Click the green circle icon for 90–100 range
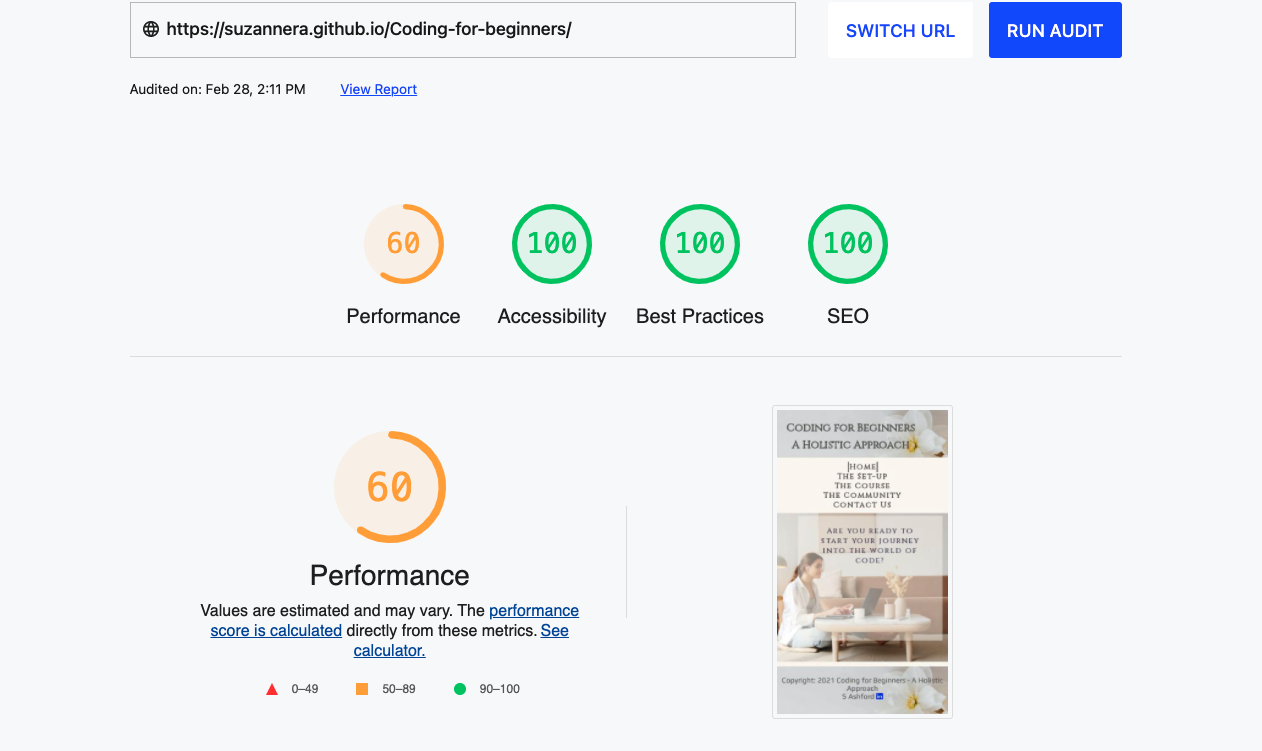 click(x=460, y=688)
